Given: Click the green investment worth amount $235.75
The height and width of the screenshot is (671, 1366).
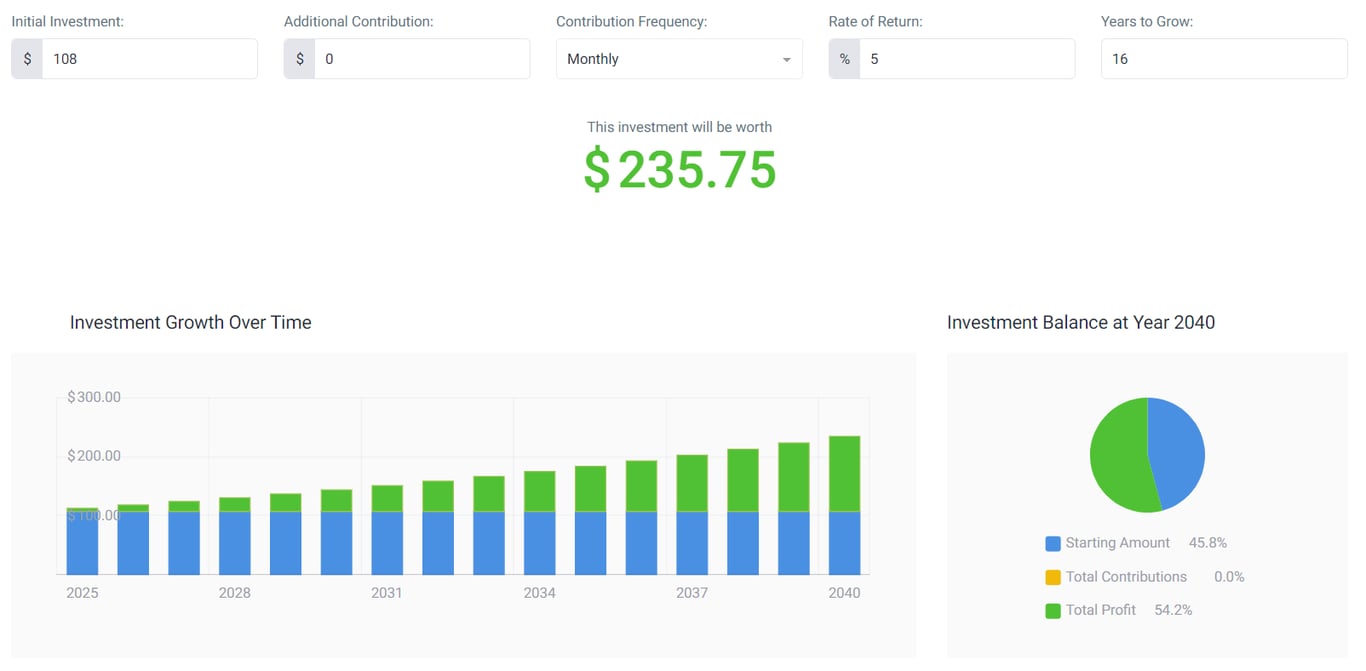Looking at the screenshot, I should pos(679,168).
